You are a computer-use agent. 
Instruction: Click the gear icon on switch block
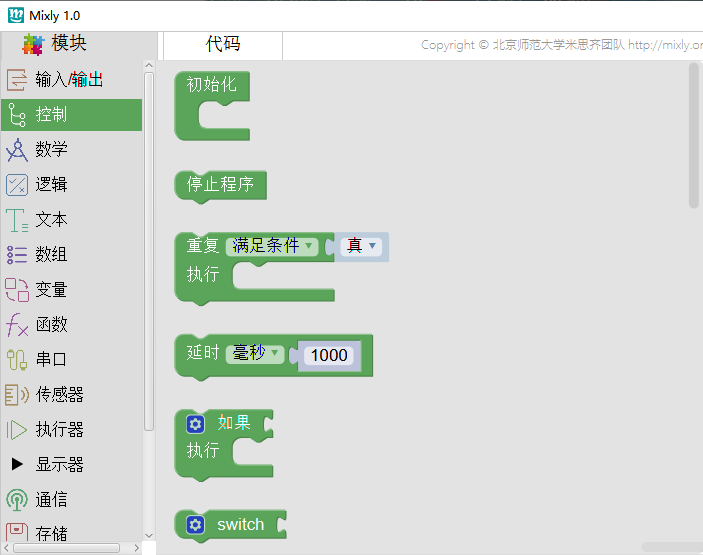pyautogui.click(x=195, y=525)
